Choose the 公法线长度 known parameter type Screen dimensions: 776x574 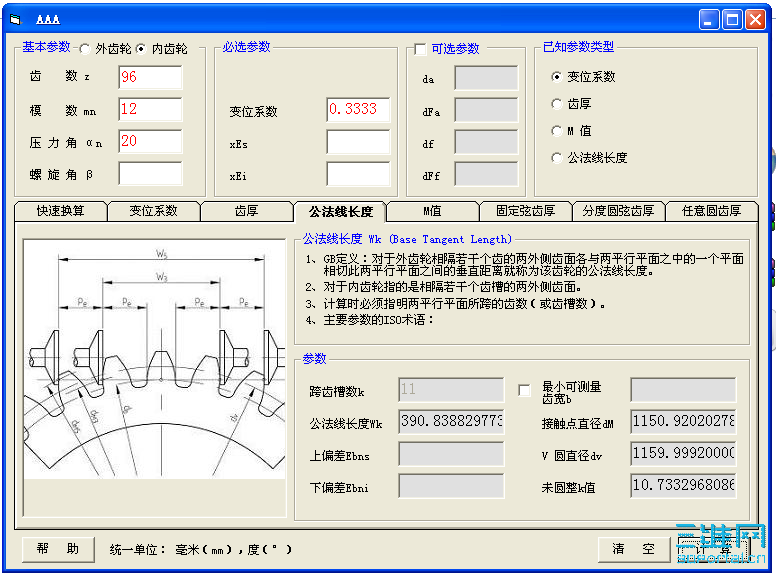(x=557, y=158)
